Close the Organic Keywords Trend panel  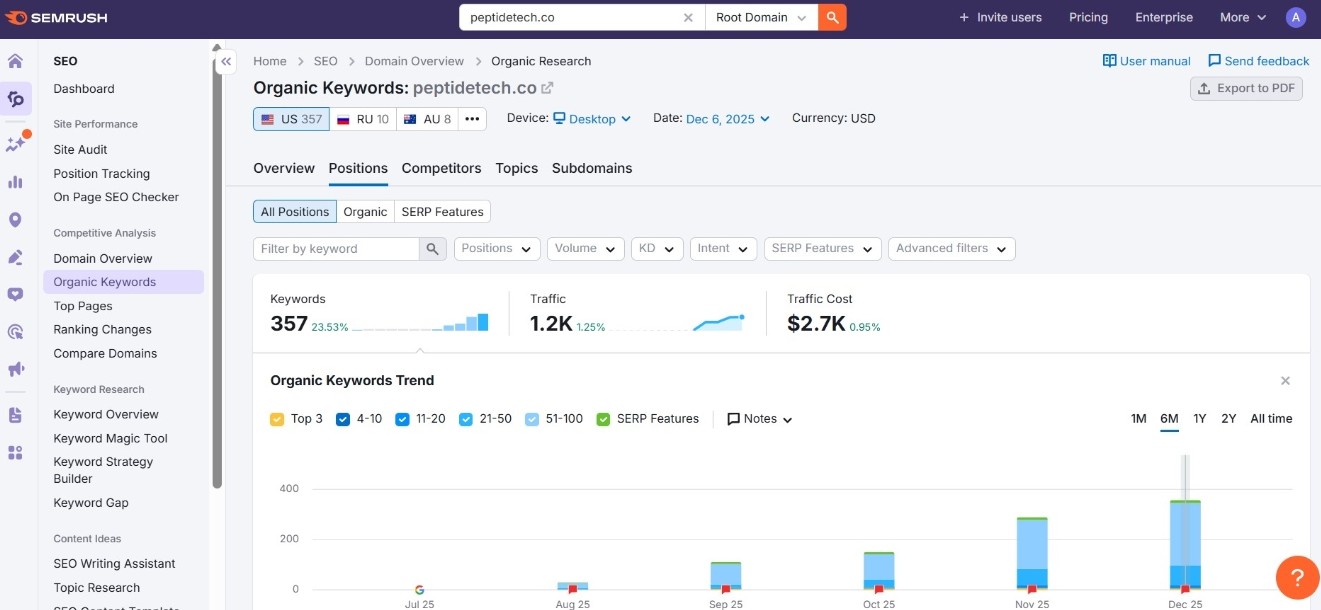point(1286,381)
